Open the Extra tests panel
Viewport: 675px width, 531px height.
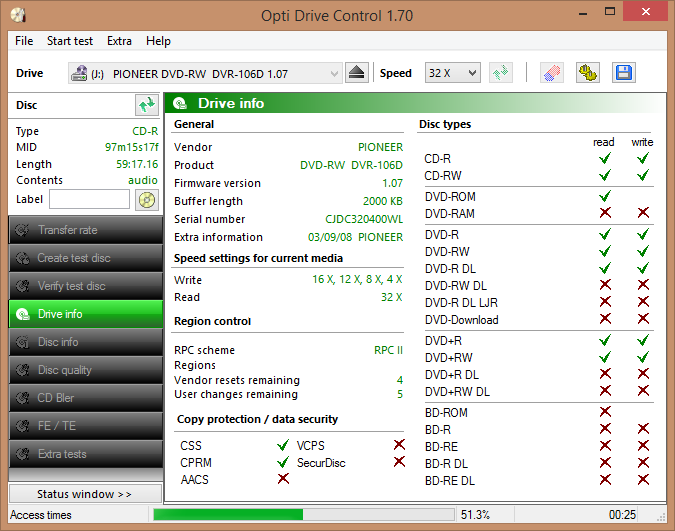click(x=86, y=454)
